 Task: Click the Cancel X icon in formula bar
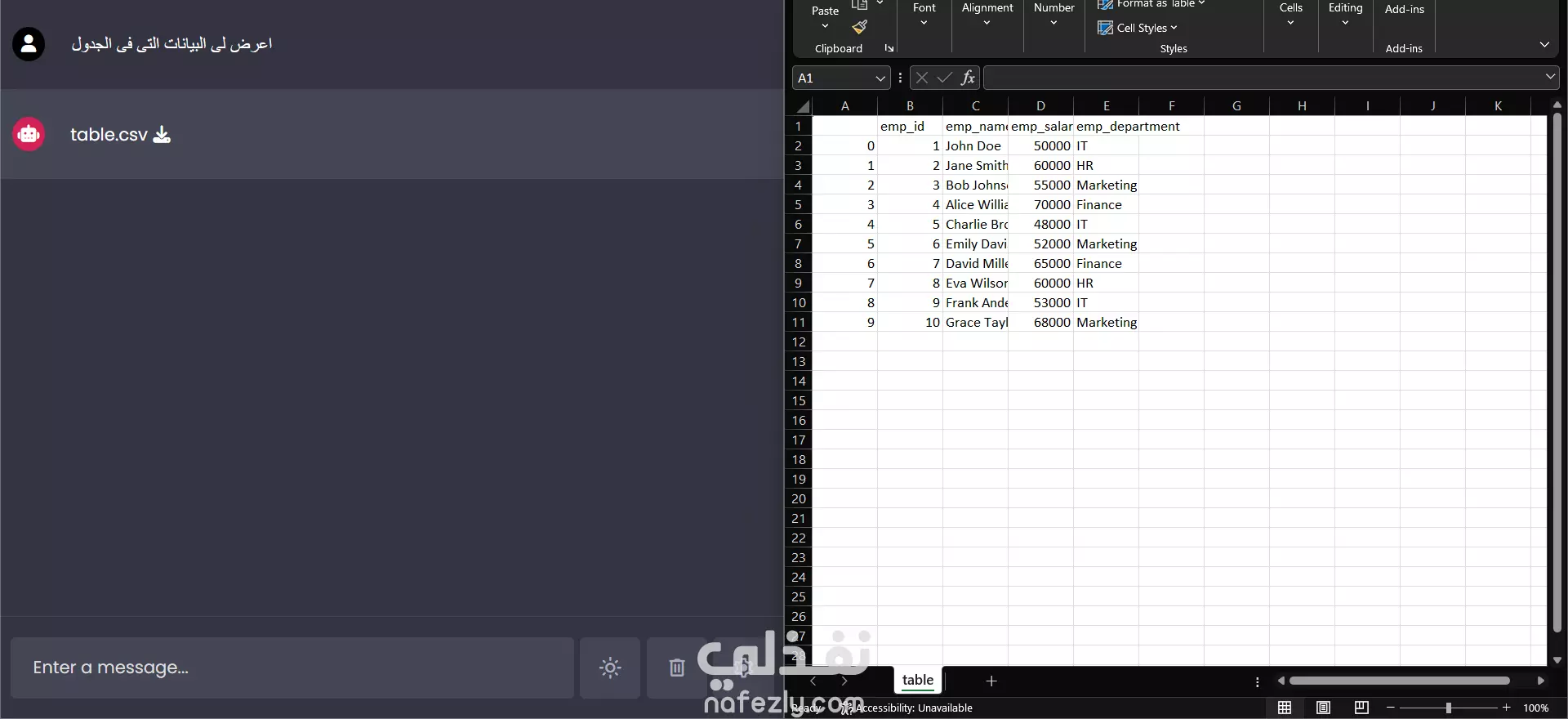tap(922, 78)
